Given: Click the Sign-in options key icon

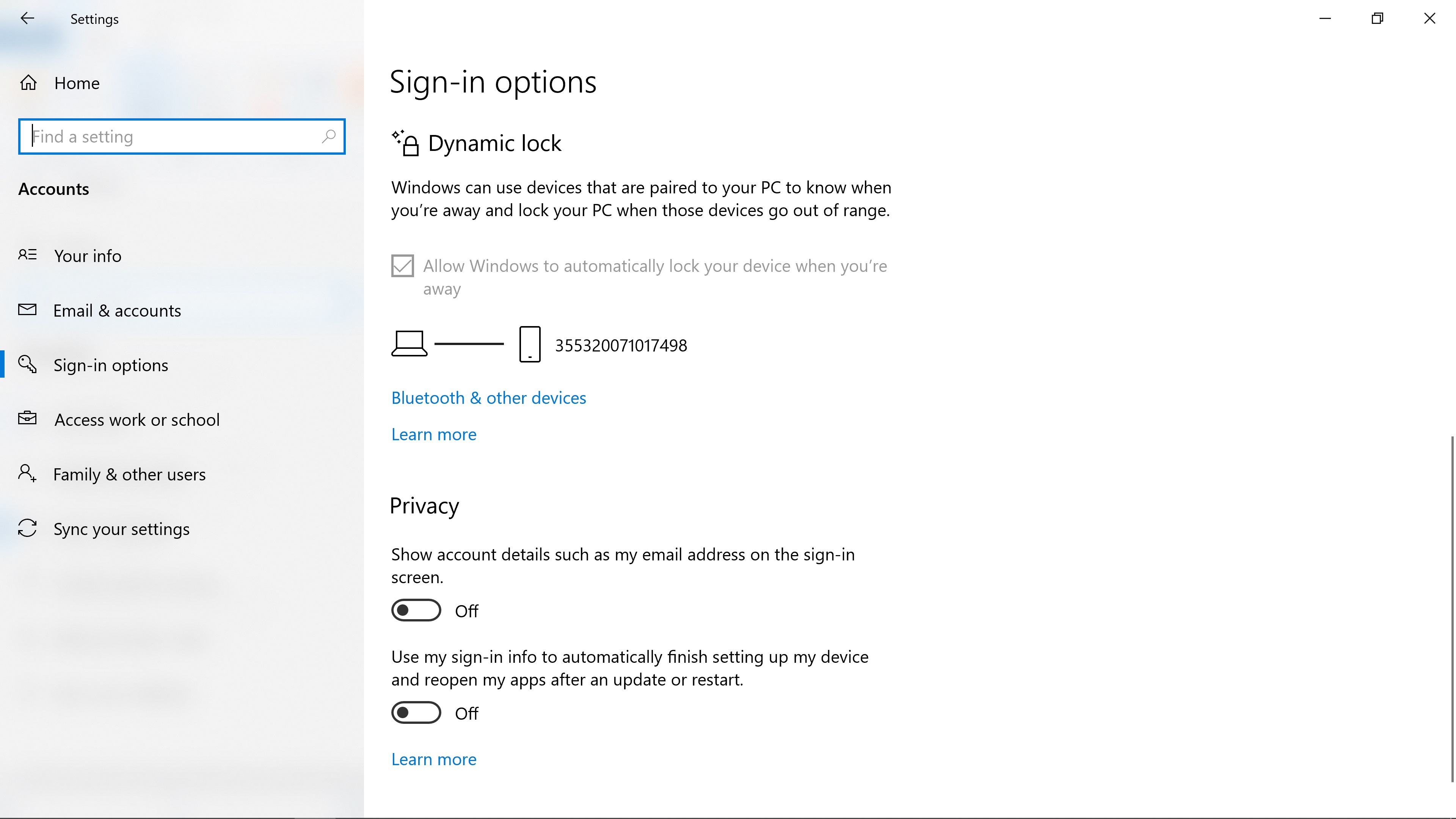Looking at the screenshot, I should click(x=27, y=364).
